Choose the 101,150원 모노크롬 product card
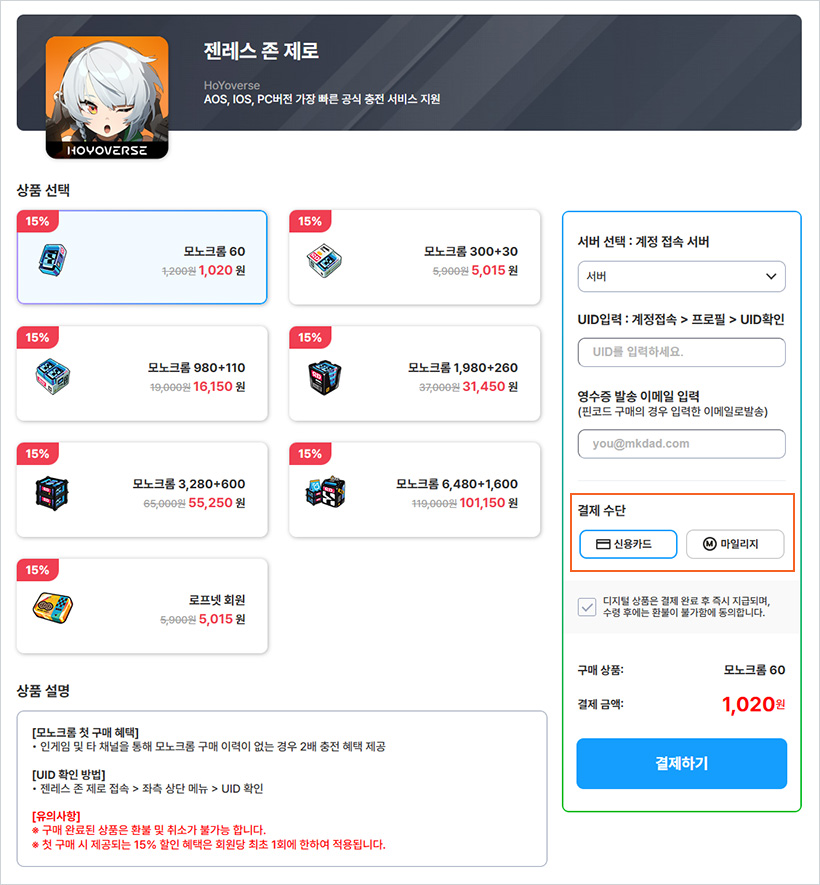Image resolution: width=820 pixels, height=885 pixels. (x=415, y=490)
